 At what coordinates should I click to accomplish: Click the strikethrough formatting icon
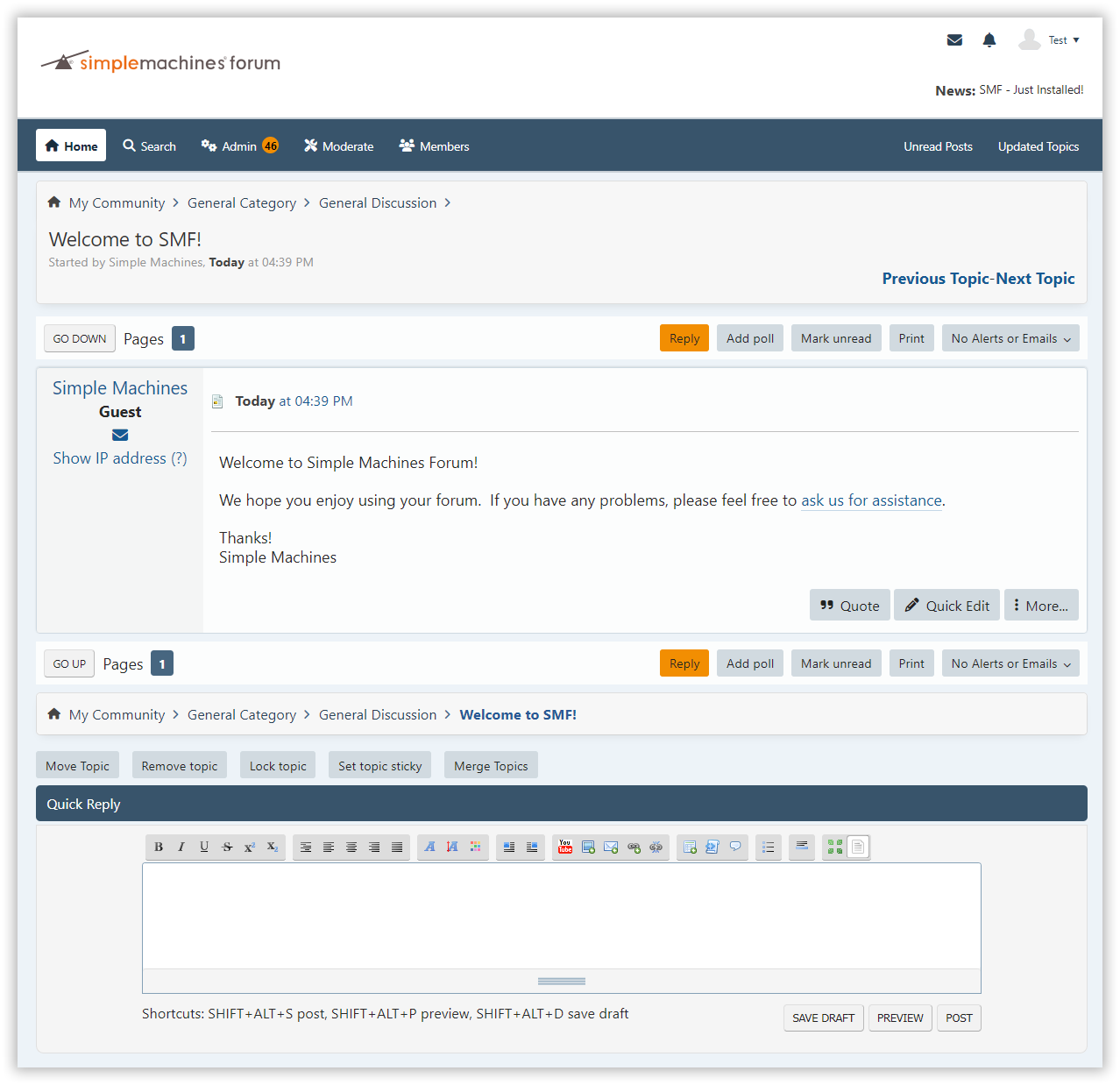coord(227,847)
